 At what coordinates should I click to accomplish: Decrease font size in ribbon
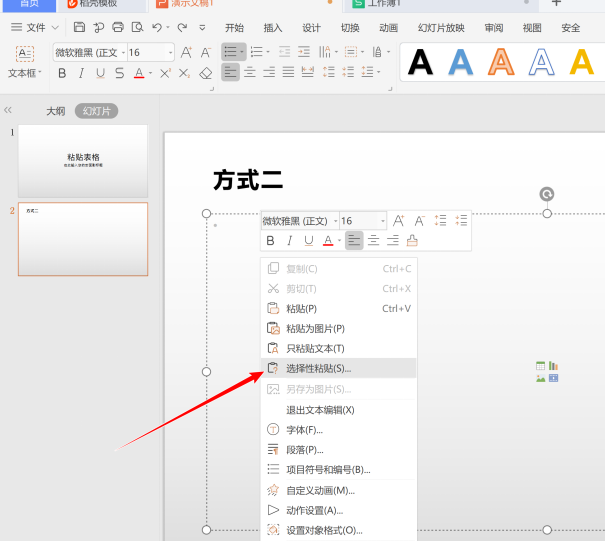tap(206, 52)
